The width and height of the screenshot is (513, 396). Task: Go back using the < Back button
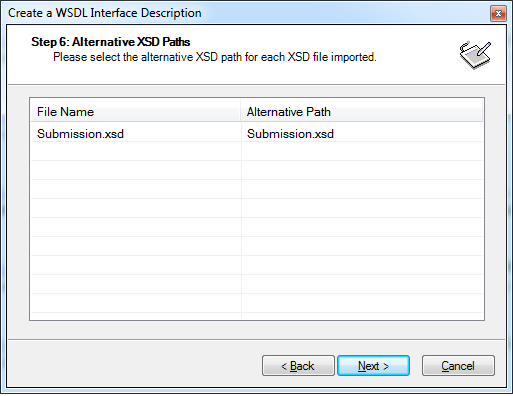298,366
